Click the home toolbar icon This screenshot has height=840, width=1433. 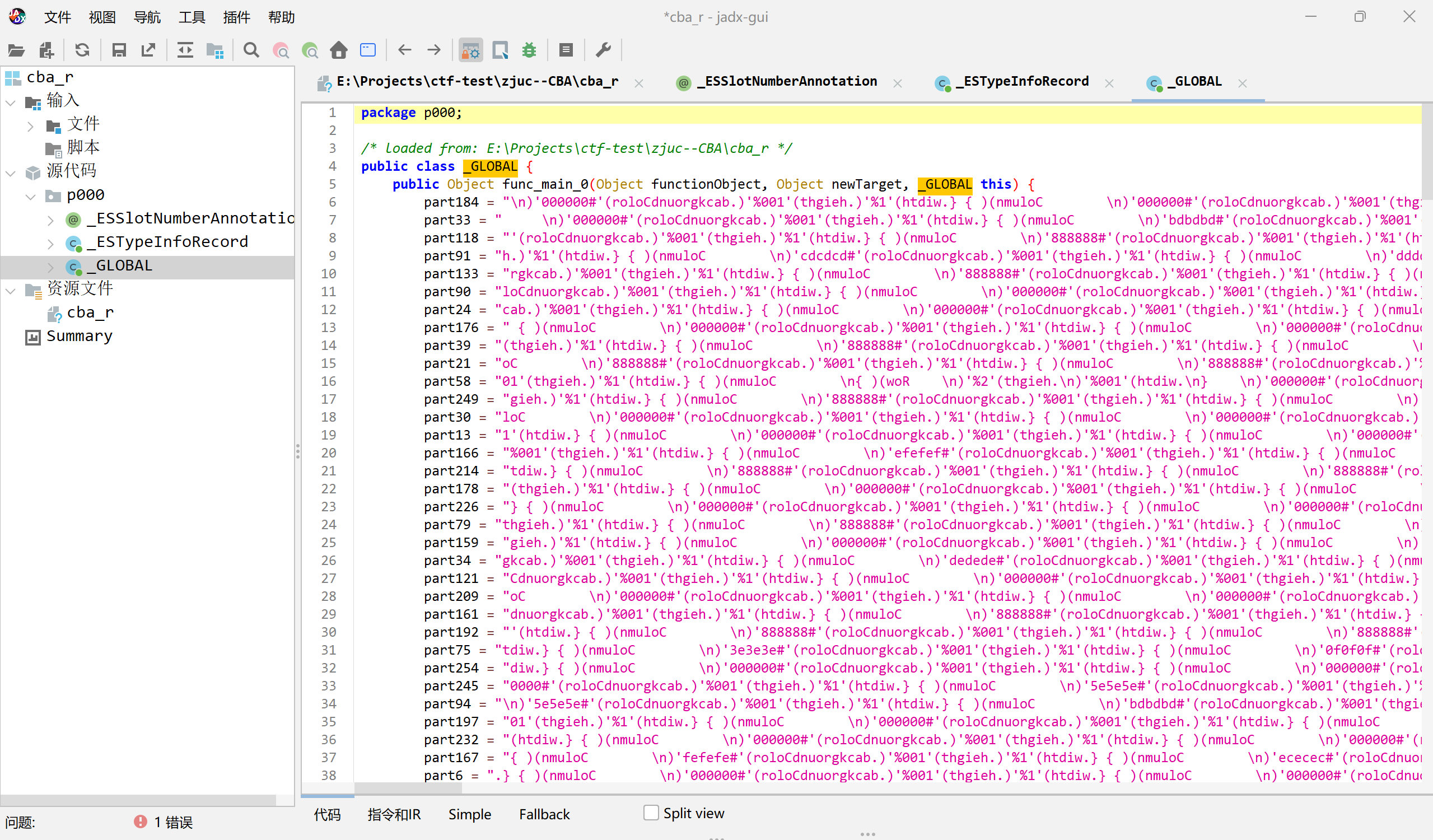[339, 50]
